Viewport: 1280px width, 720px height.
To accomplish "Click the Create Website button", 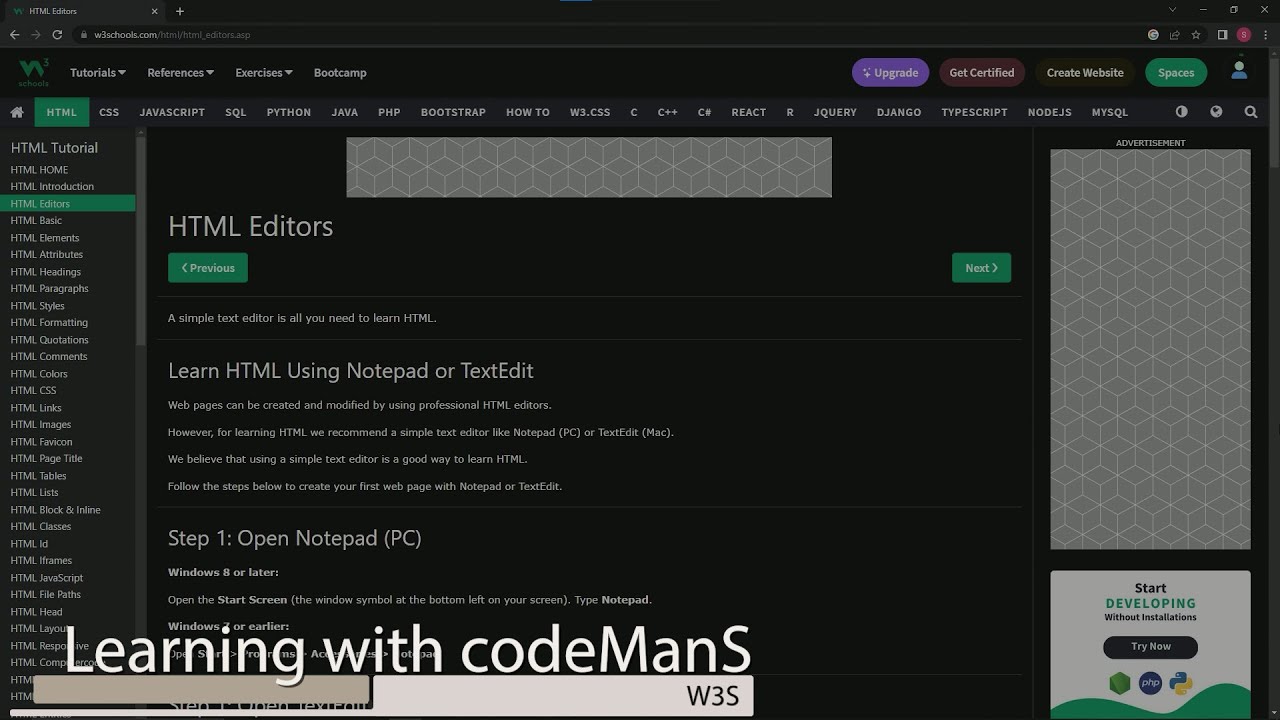I will click(x=1085, y=72).
